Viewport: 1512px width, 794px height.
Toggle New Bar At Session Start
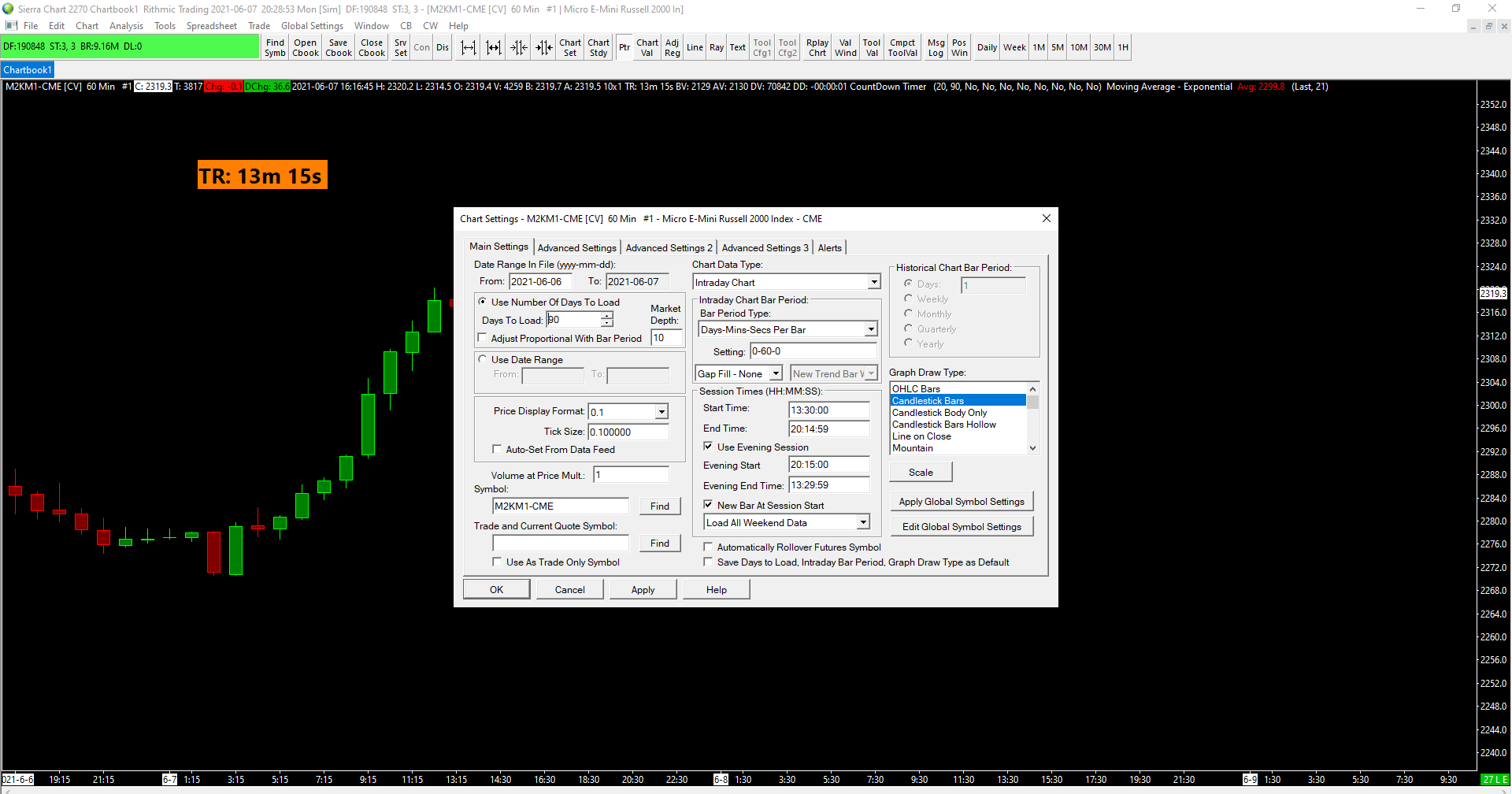[x=708, y=505]
